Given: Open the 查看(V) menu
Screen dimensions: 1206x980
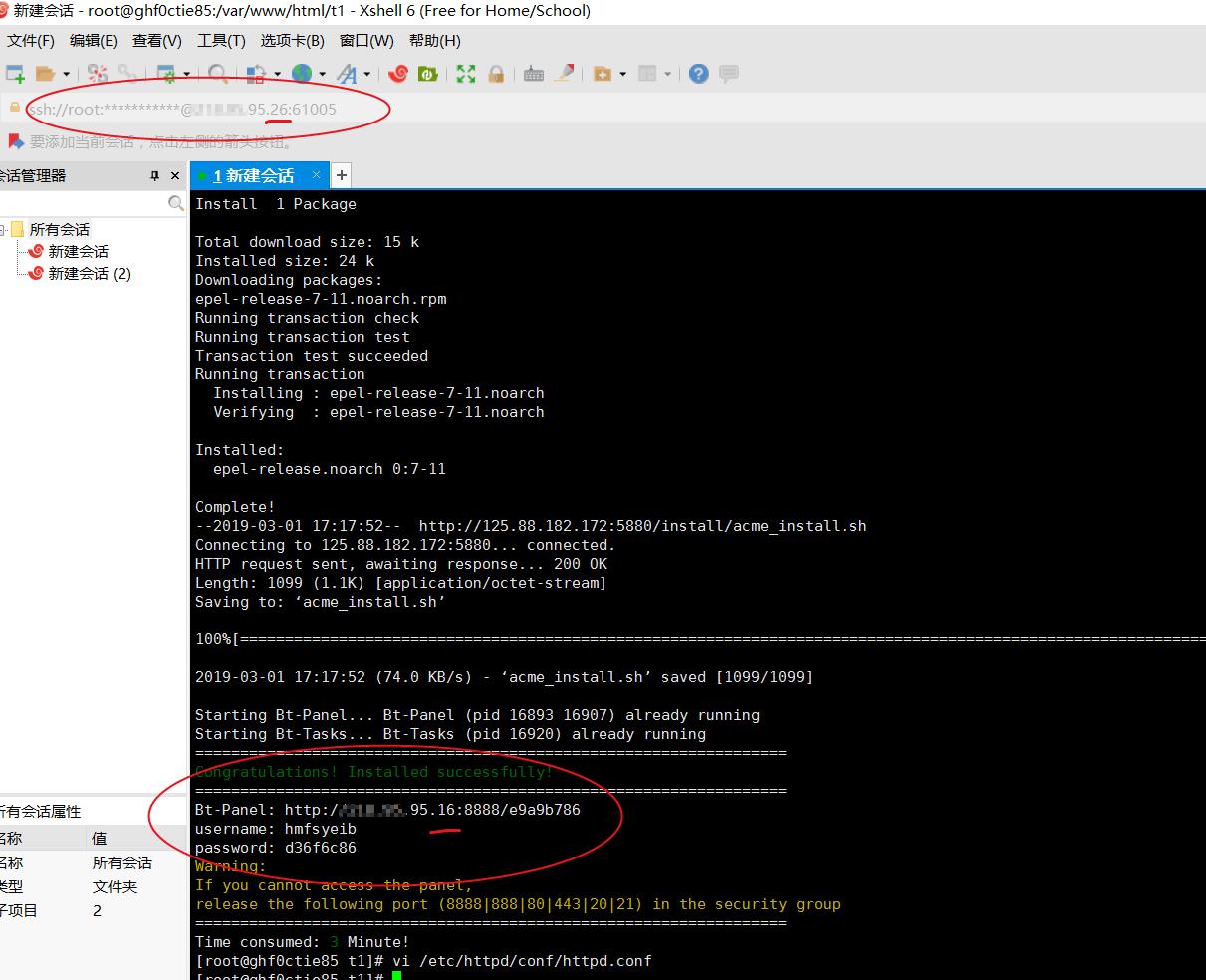Looking at the screenshot, I should tap(157, 41).
